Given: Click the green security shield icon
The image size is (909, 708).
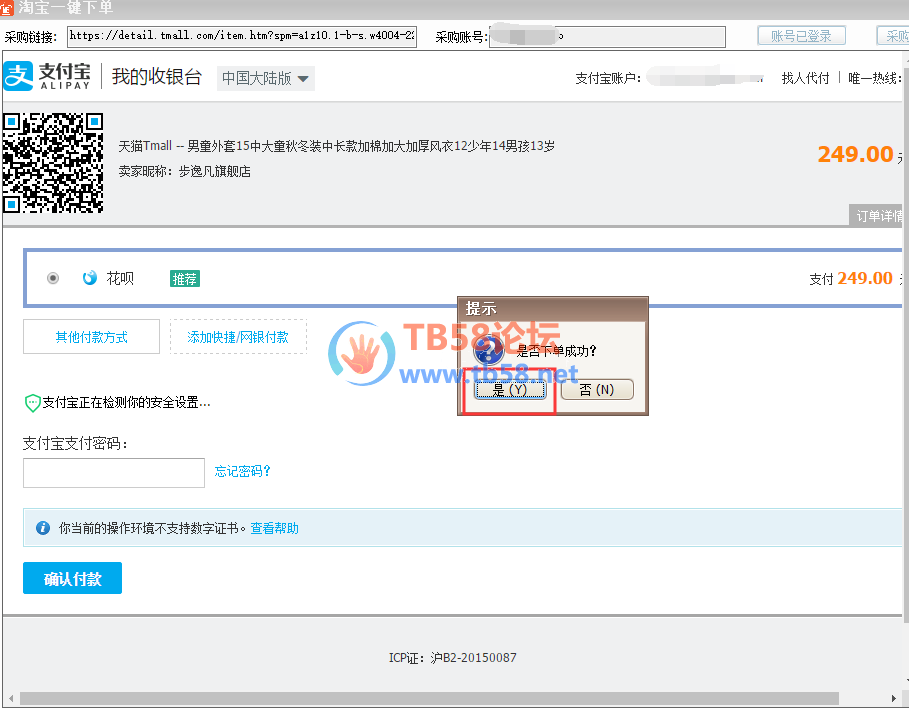Looking at the screenshot, I should pyautogui.click(x=32, y=403).
